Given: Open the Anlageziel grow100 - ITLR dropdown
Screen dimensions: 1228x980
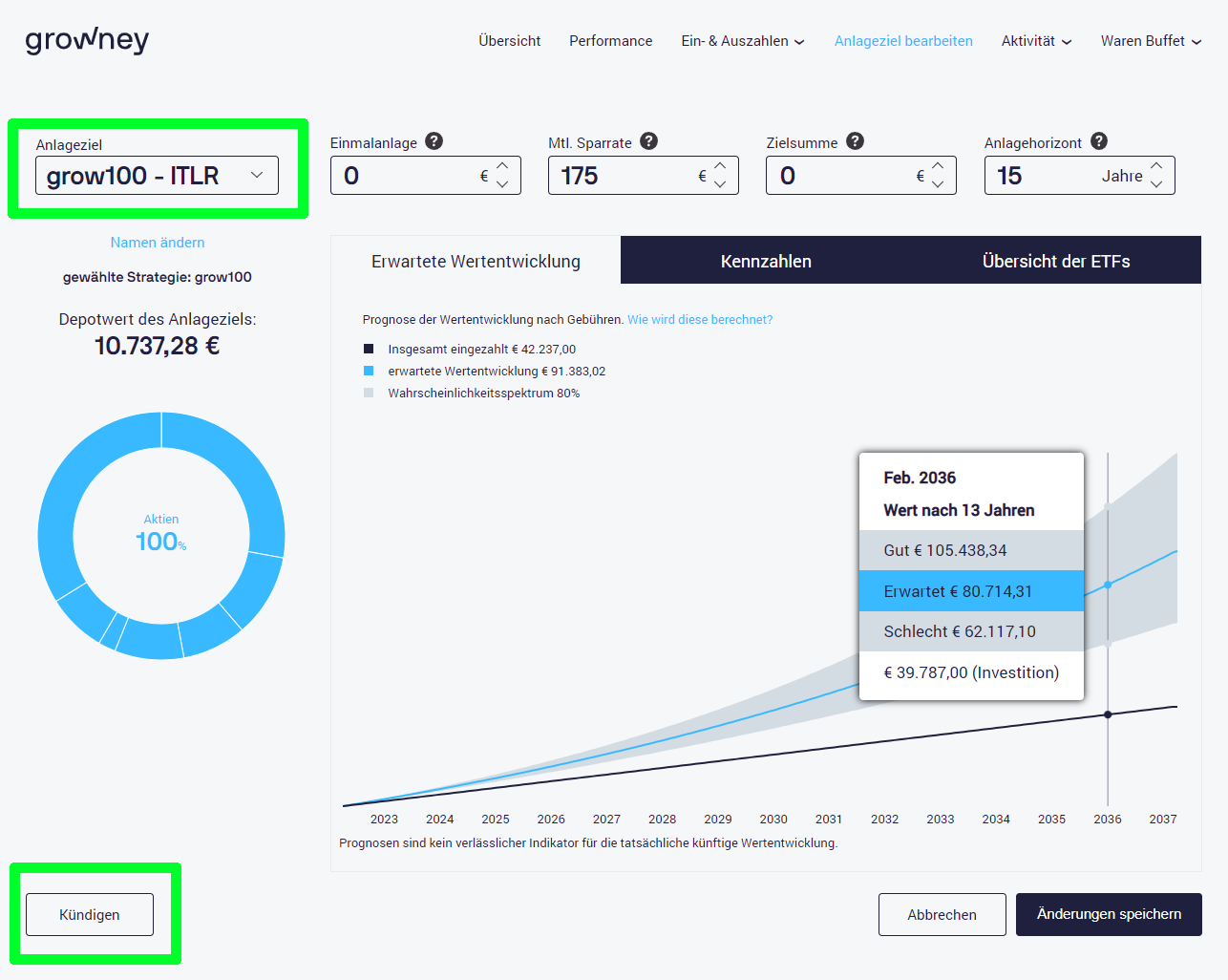Looking at the screenshot, I should click(157, 176).
